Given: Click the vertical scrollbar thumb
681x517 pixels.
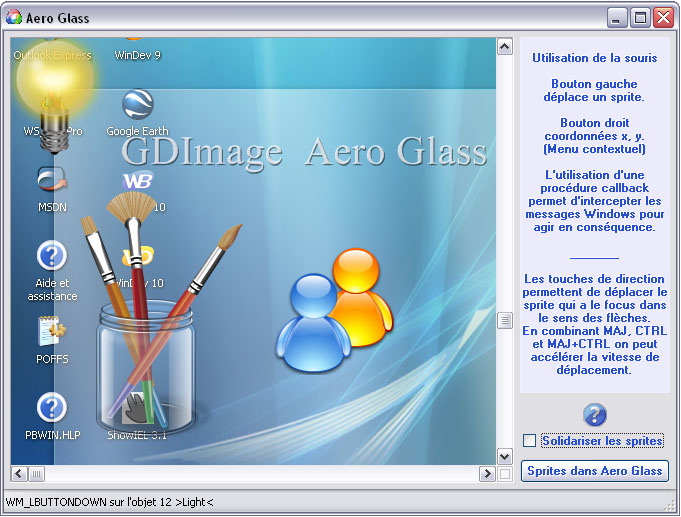Looking at the screenshot, I should pyautogui.click(x=504, y=321).
